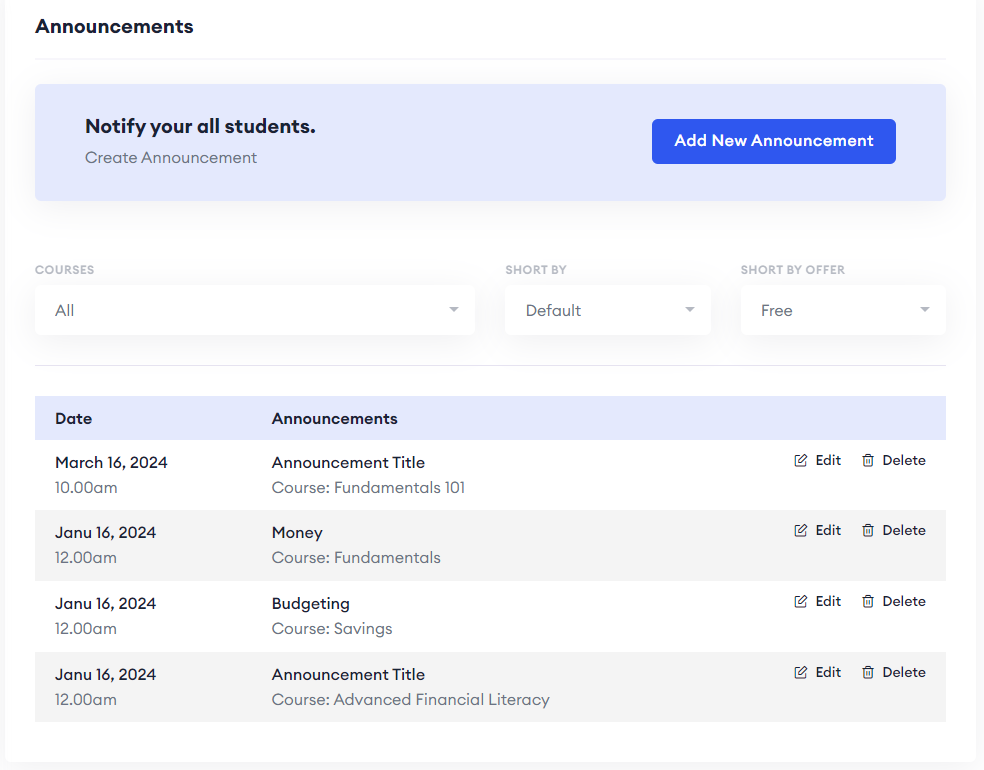Click the Edit link next to the Money announcement
The image size is (984, 770).
click(828, 530)
